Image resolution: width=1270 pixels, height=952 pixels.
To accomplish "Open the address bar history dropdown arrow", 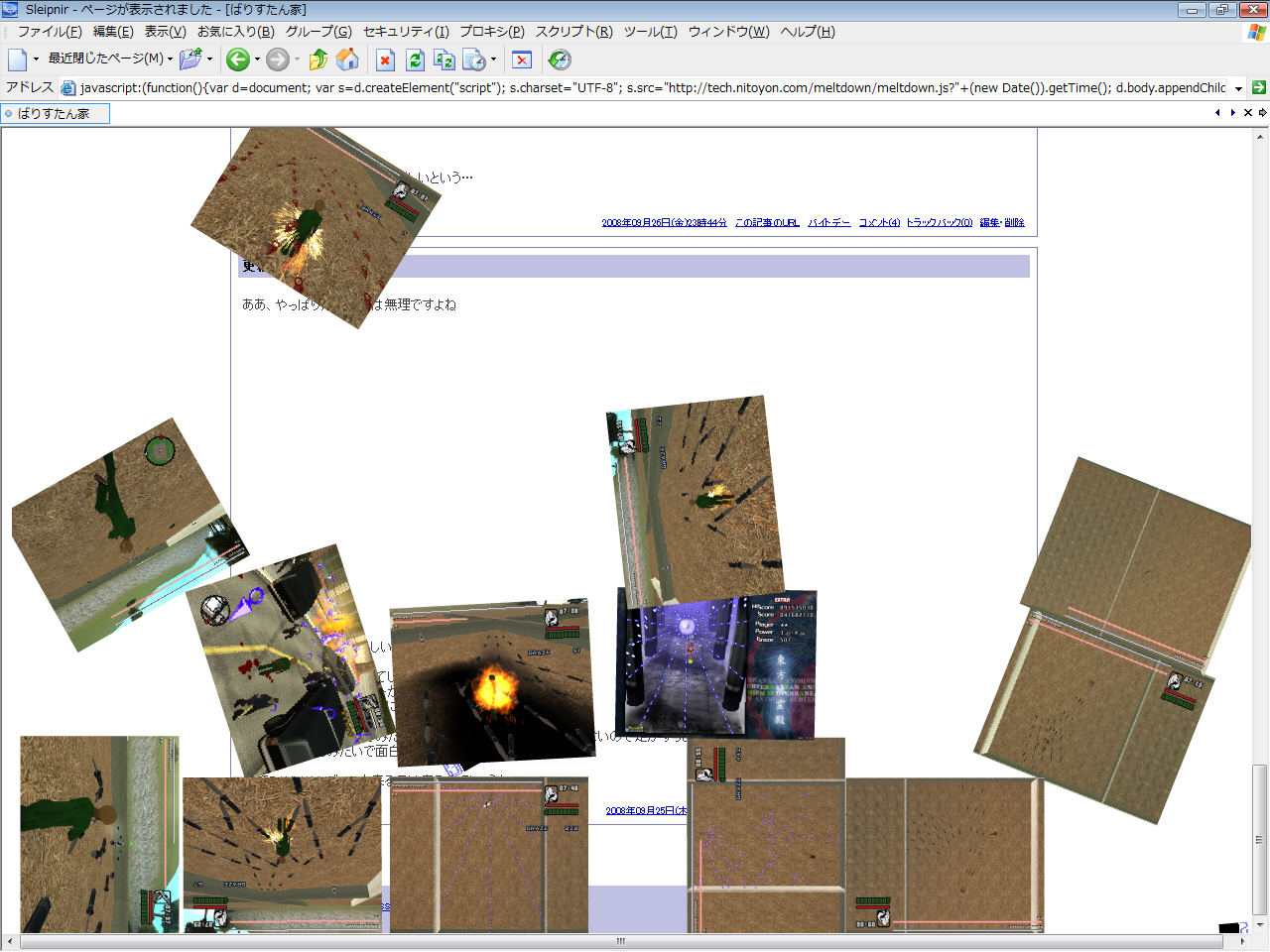I will tap(1238, 88).
